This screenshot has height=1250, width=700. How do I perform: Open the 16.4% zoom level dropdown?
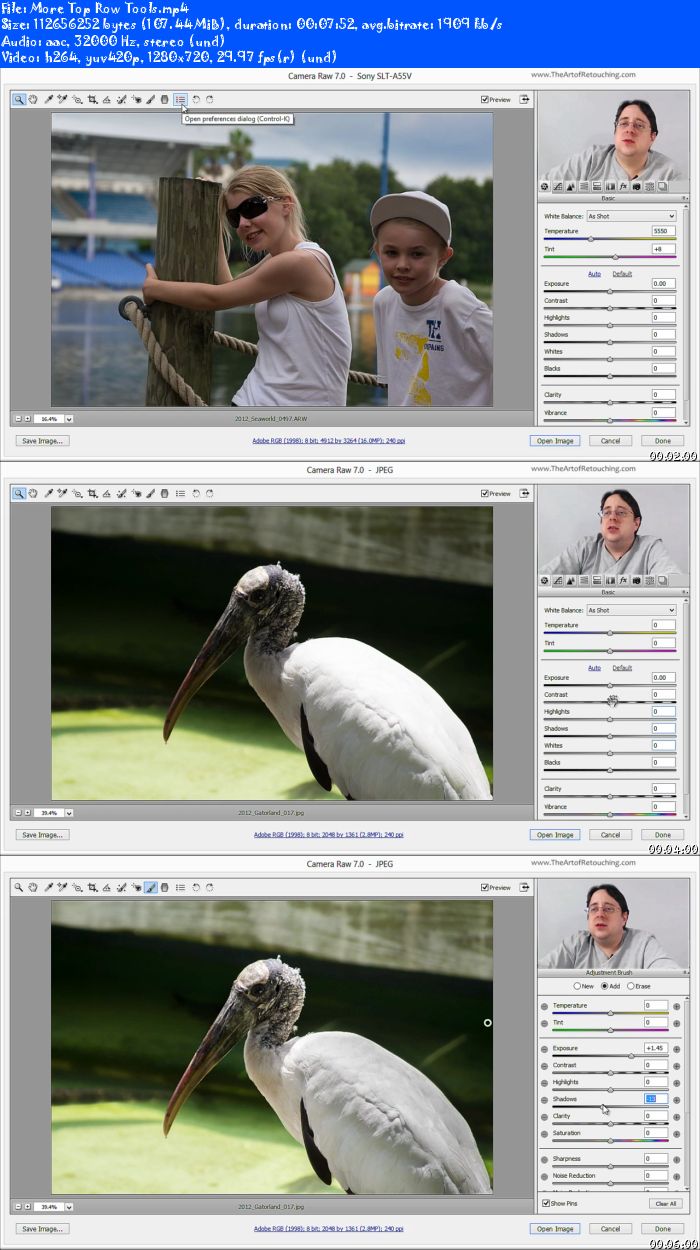69,419
